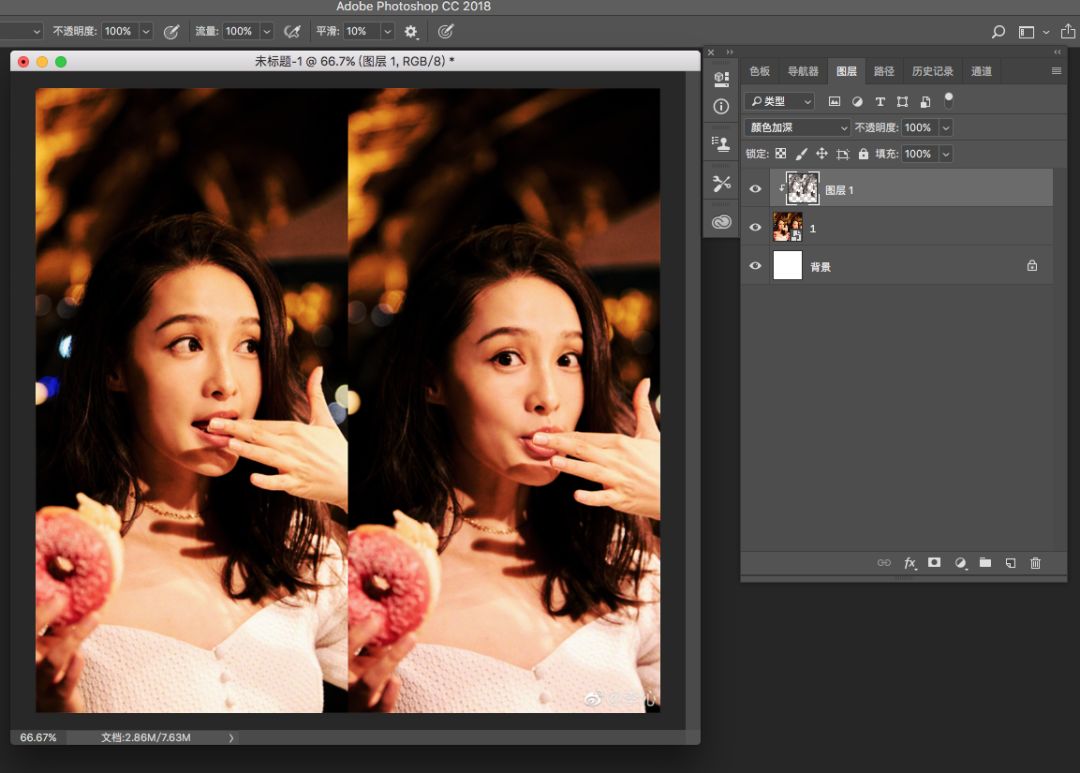
Task: Filter layers by text type
Action: [880, 101]
